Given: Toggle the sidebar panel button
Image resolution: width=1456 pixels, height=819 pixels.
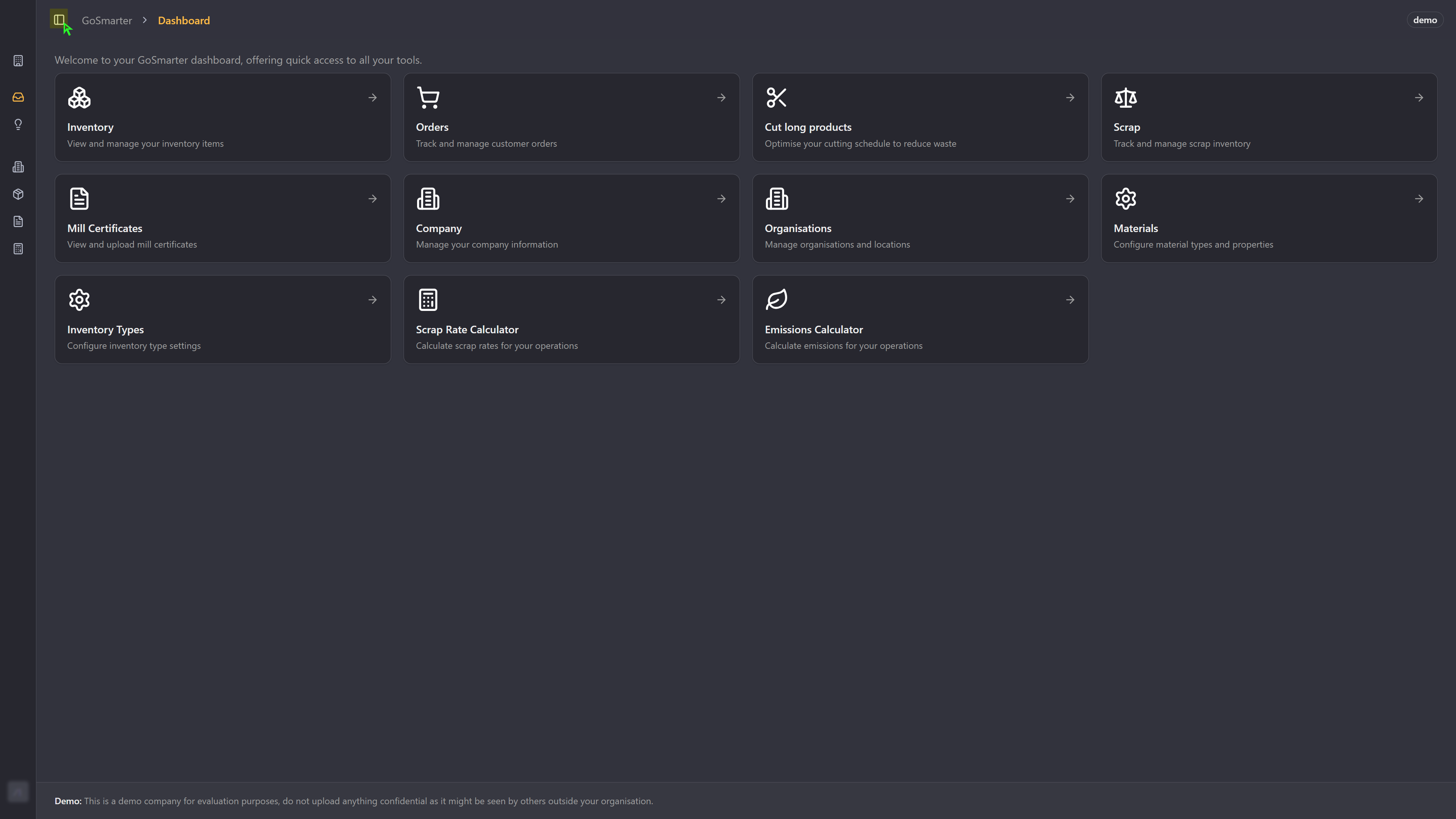Looking at the screenshot, I should pyautogui.click(x=59, y=20).
